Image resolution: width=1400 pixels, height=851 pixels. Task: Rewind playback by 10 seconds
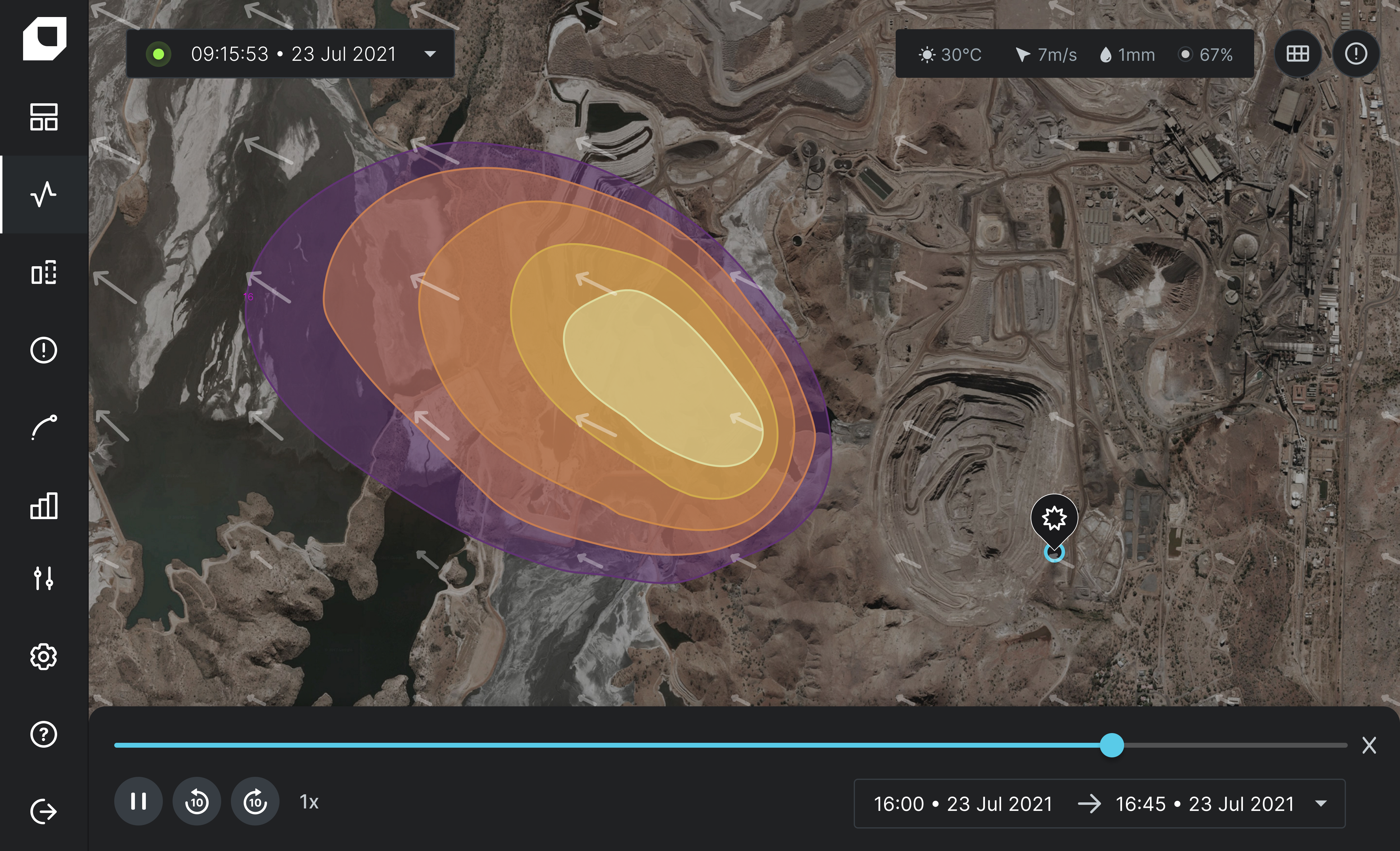pyautogui.click(x=197, y=801)
